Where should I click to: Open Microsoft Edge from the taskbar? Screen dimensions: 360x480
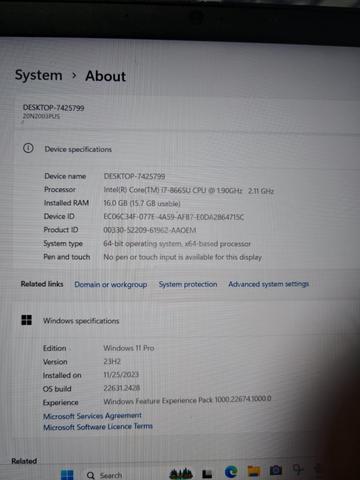[x=231, y=472]
